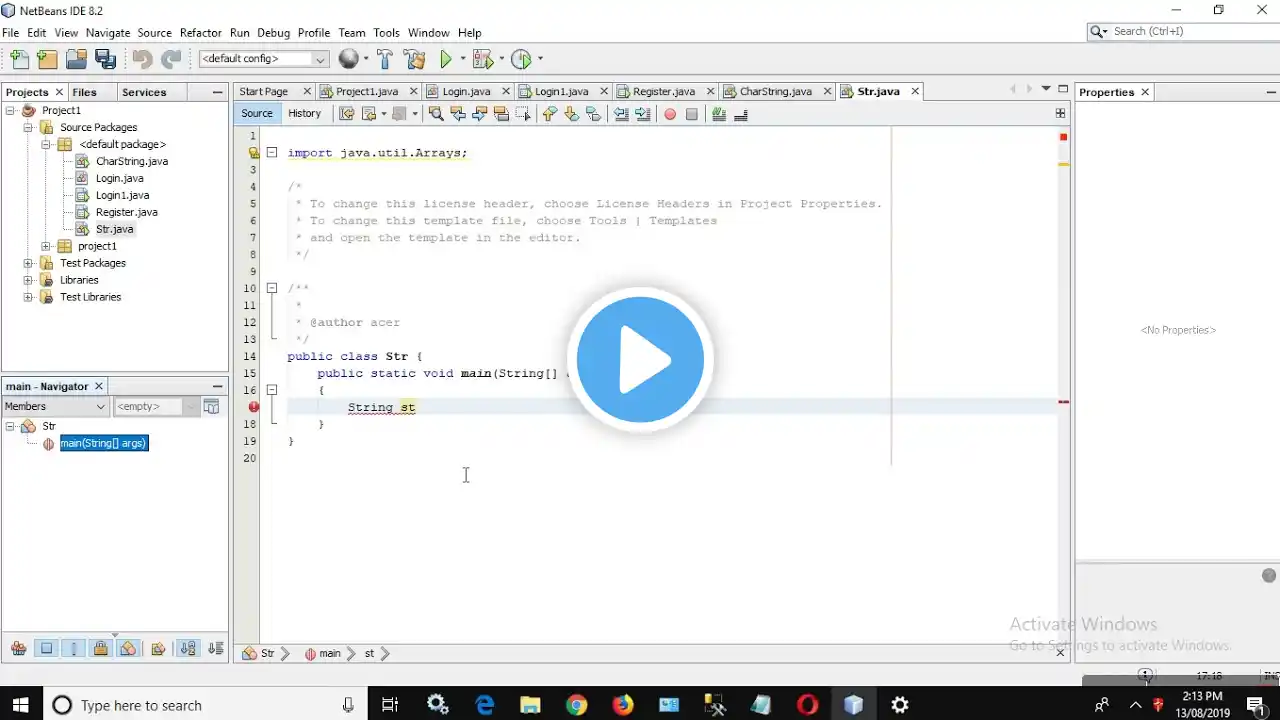1280x720 pixels.
Task: Open the Refactor menu
Action: pyautogui.click(x=200, y=33)
